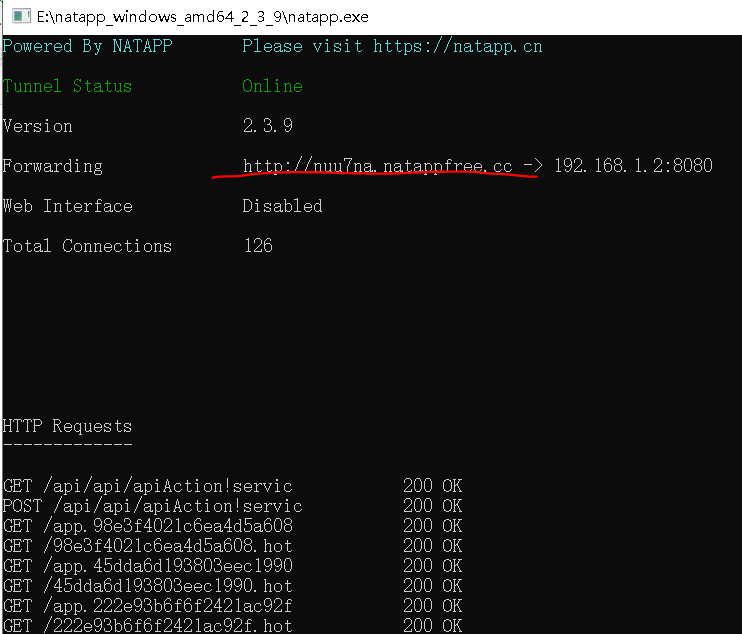Click '200 OK' status of POST request

click(433, 506)
